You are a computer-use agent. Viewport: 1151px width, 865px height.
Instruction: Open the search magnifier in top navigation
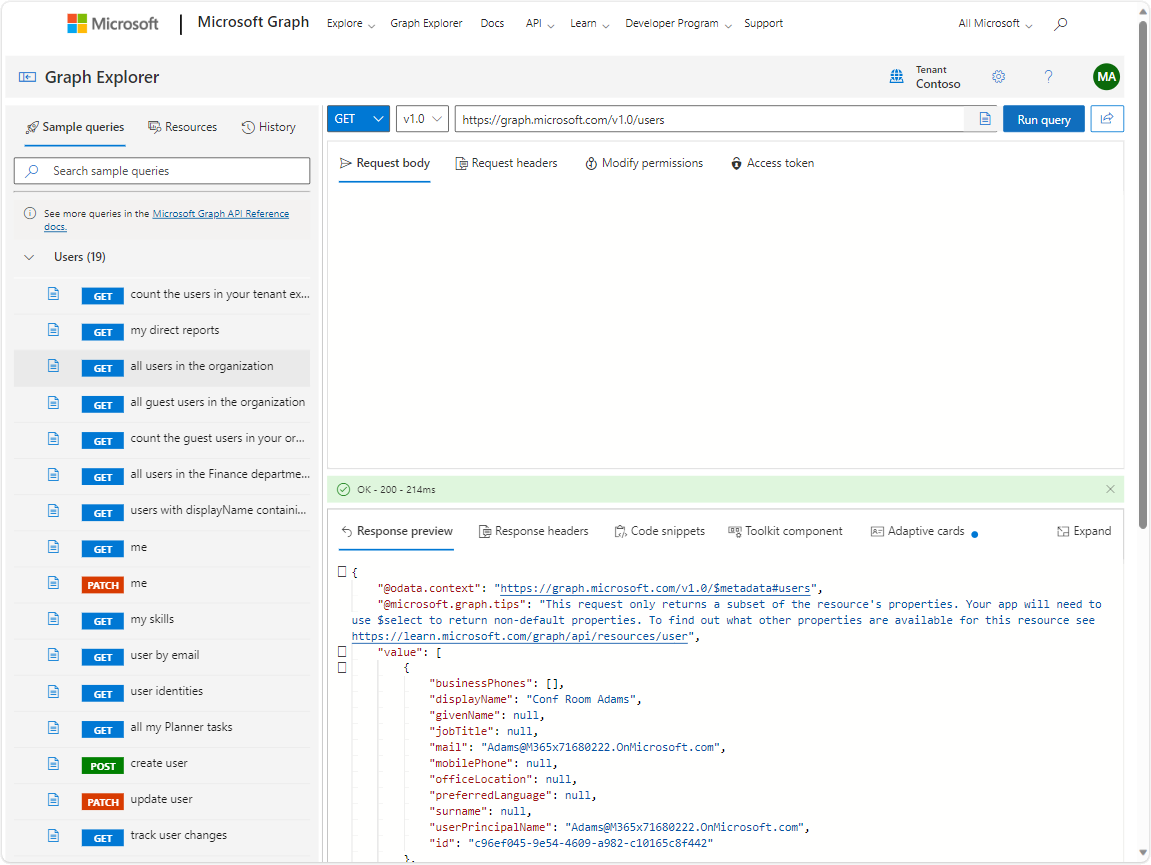pos(1060,23)
